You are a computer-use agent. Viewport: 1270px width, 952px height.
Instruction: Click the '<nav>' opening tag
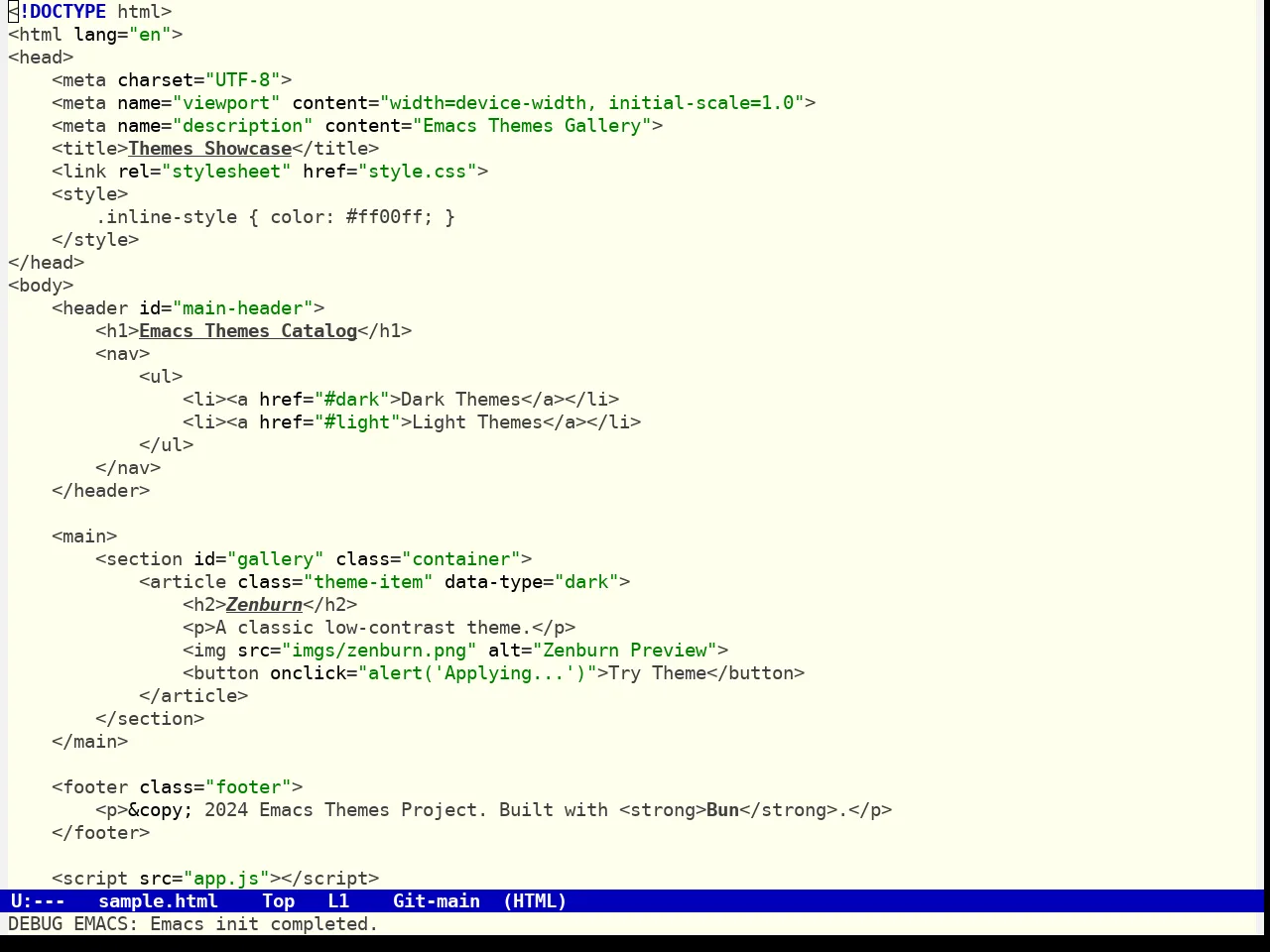[x=123, y=354]
